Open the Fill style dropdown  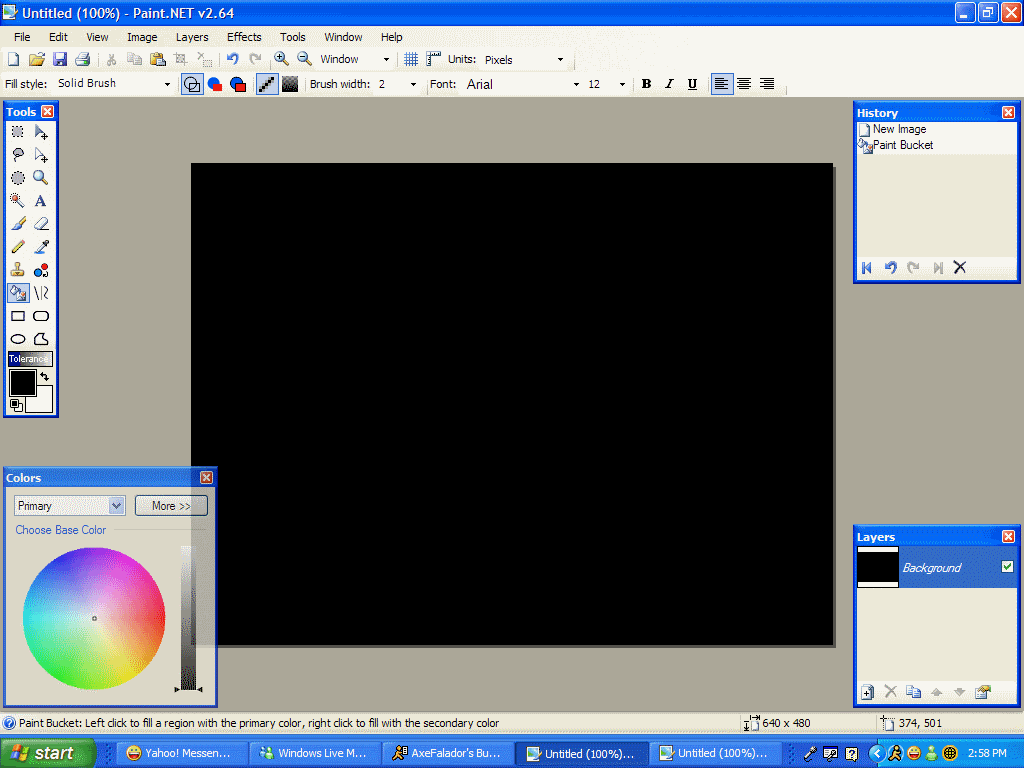(167, 85)
